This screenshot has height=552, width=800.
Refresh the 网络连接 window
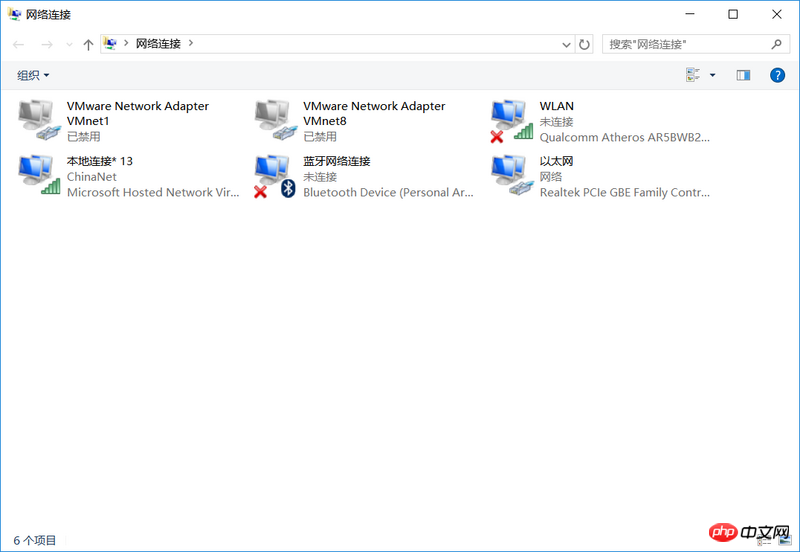[584, 44]
